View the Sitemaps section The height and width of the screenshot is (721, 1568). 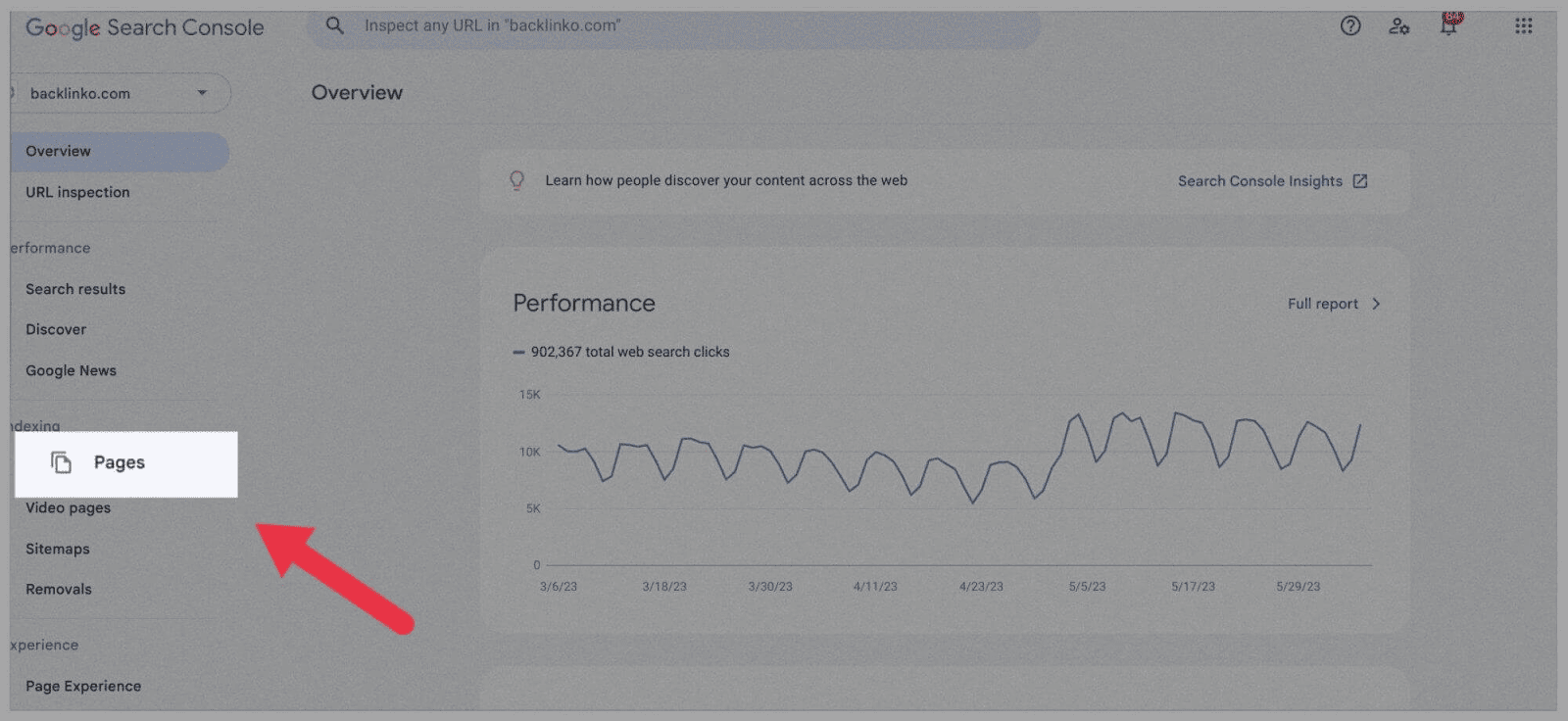tap(57, 549)
